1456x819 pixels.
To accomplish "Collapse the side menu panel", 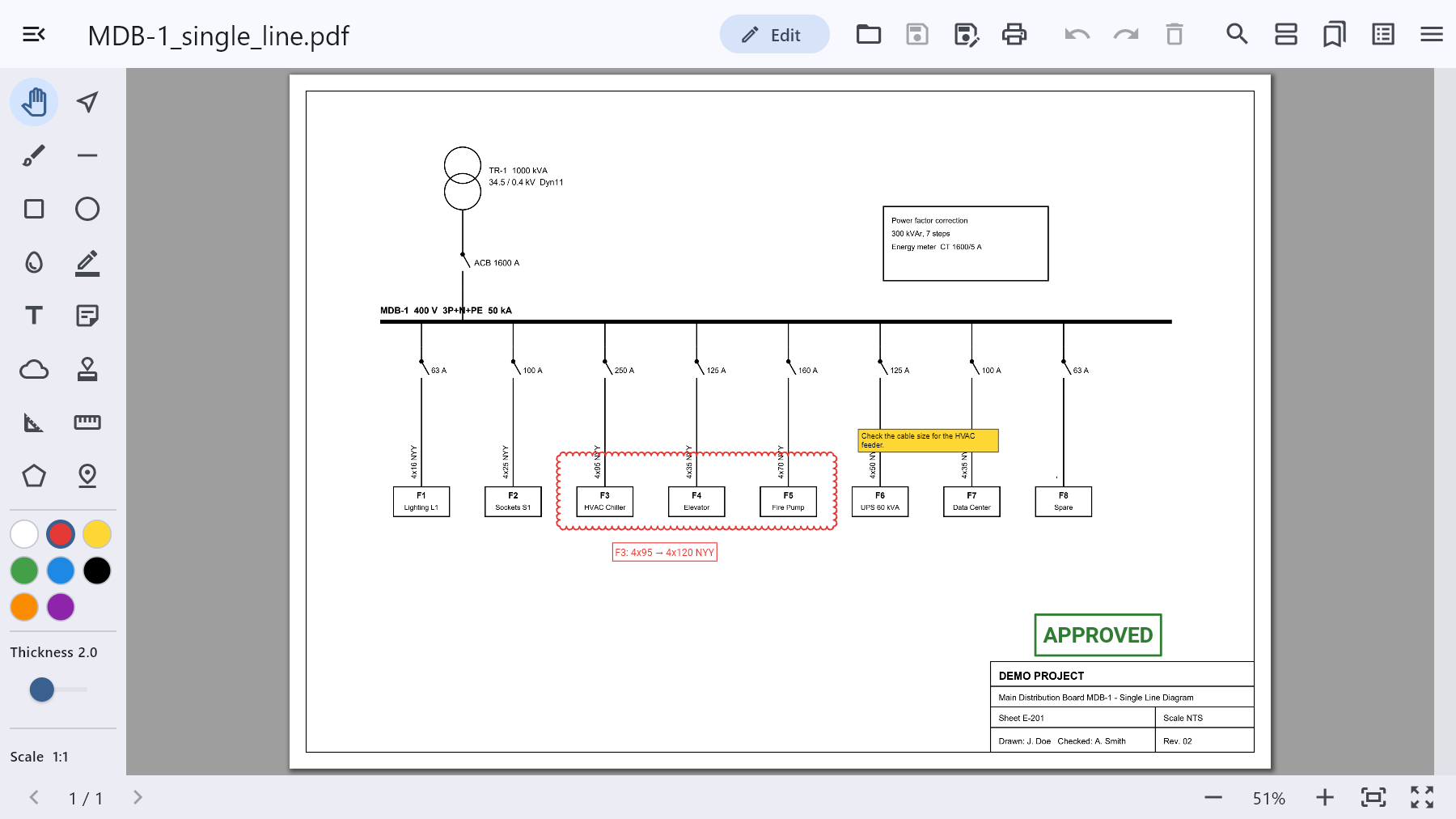I will (x=34, y=34).
